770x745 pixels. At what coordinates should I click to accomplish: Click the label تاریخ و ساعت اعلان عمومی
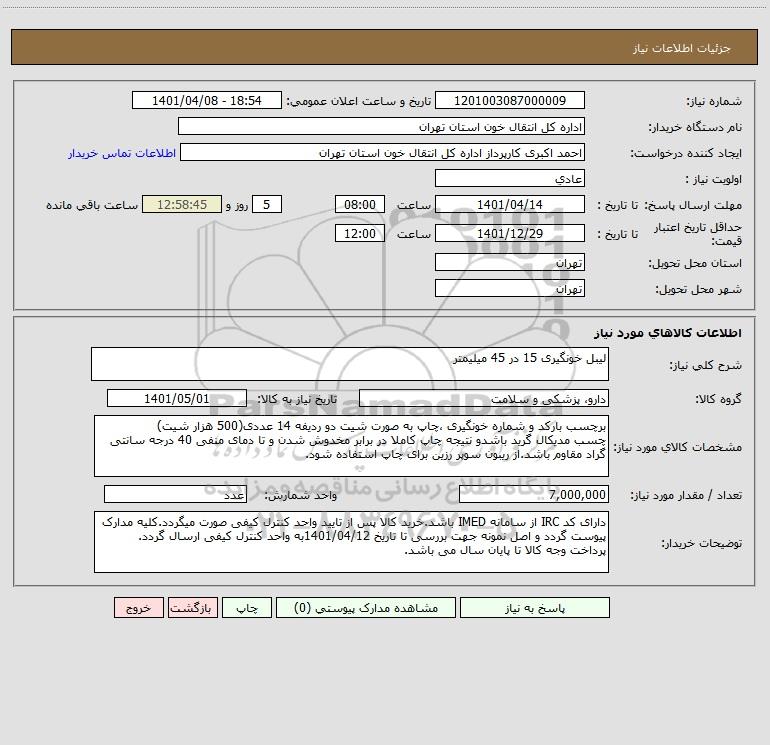click(x=359, y=102)
